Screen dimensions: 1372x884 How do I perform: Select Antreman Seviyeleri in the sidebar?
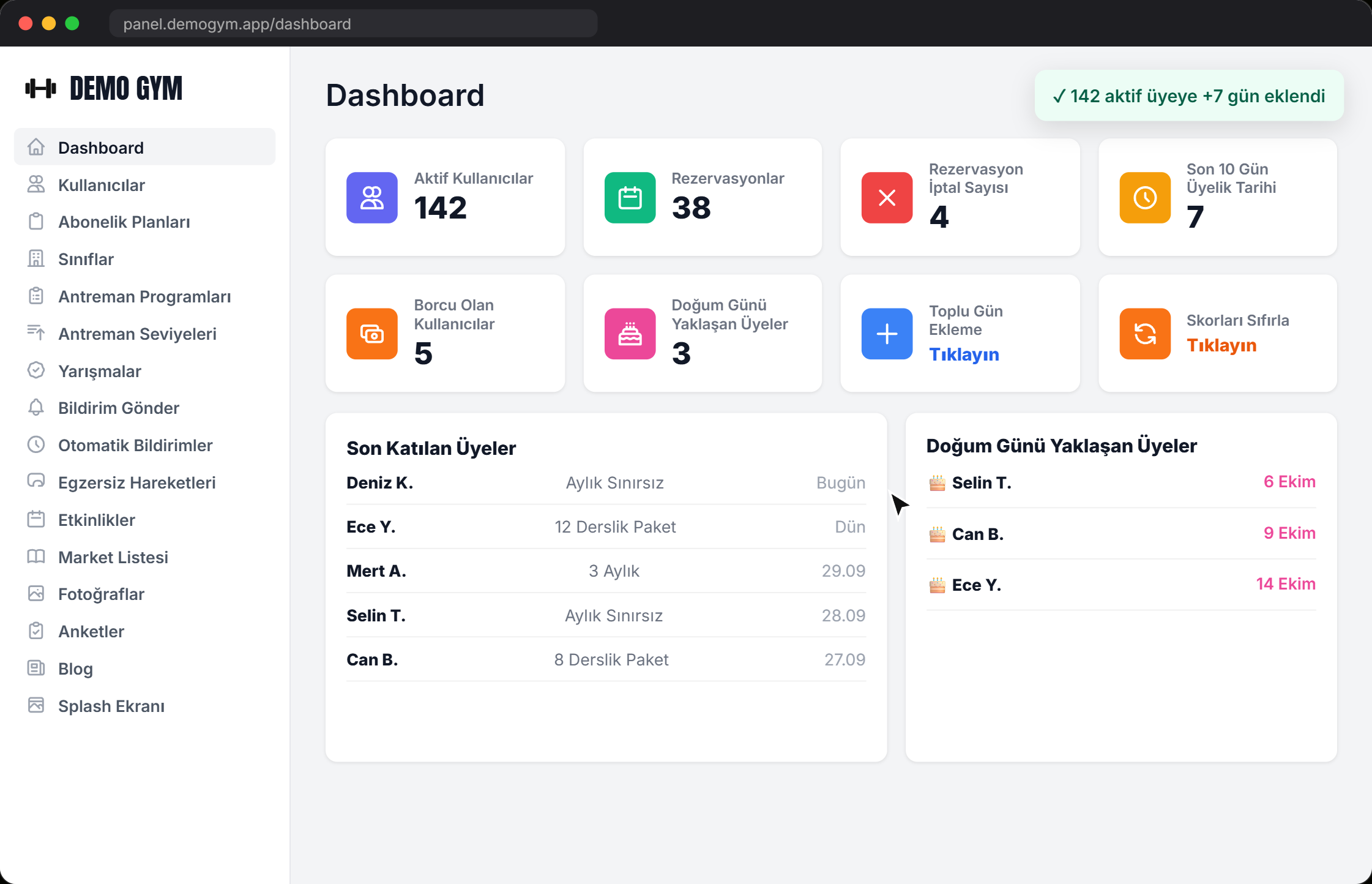pyautogui.click(x=144, y=334)
